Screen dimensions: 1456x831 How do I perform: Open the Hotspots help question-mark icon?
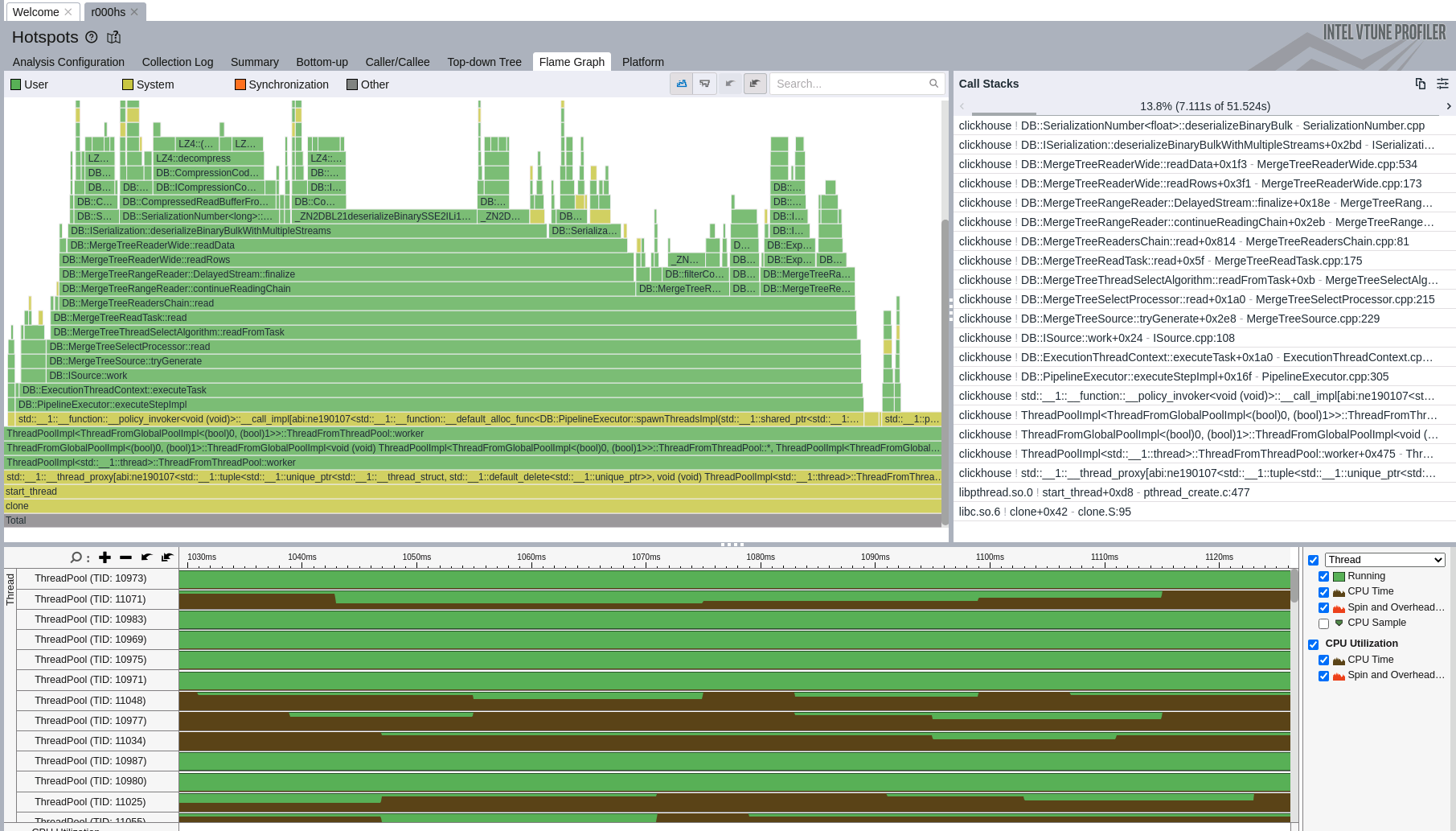[92, 37]
